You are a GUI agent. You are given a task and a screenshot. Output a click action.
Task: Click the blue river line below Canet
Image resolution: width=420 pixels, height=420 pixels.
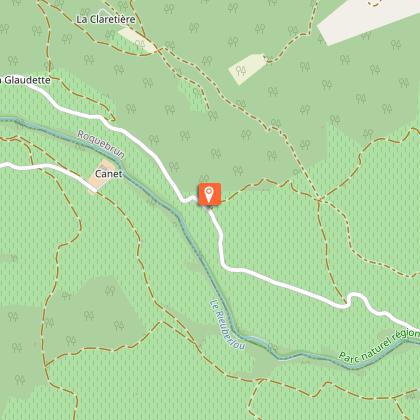(157, 197)
